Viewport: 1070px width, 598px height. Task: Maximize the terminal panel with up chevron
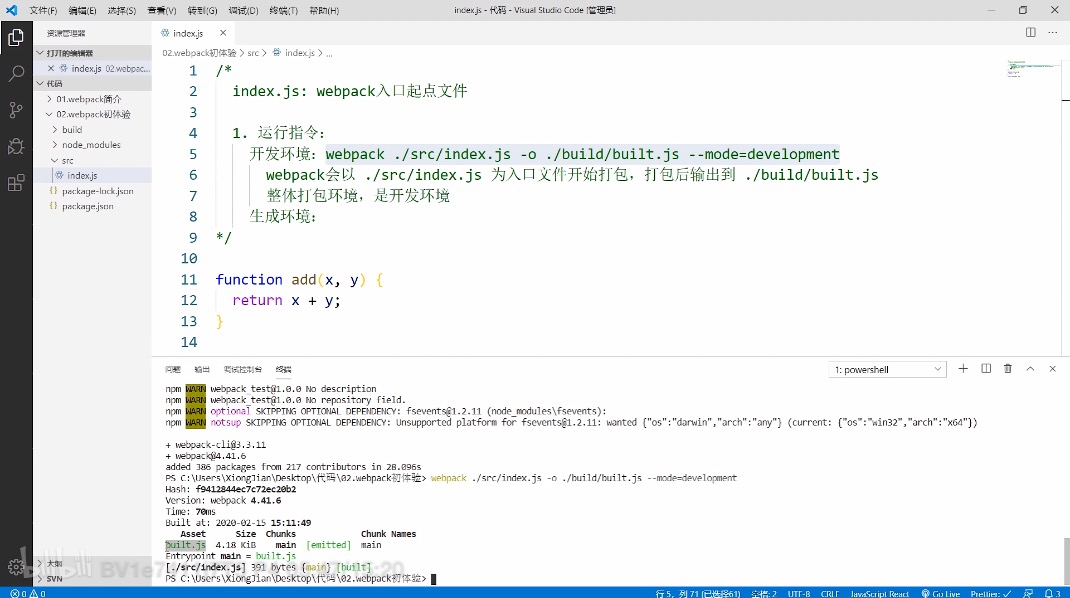1030,369
